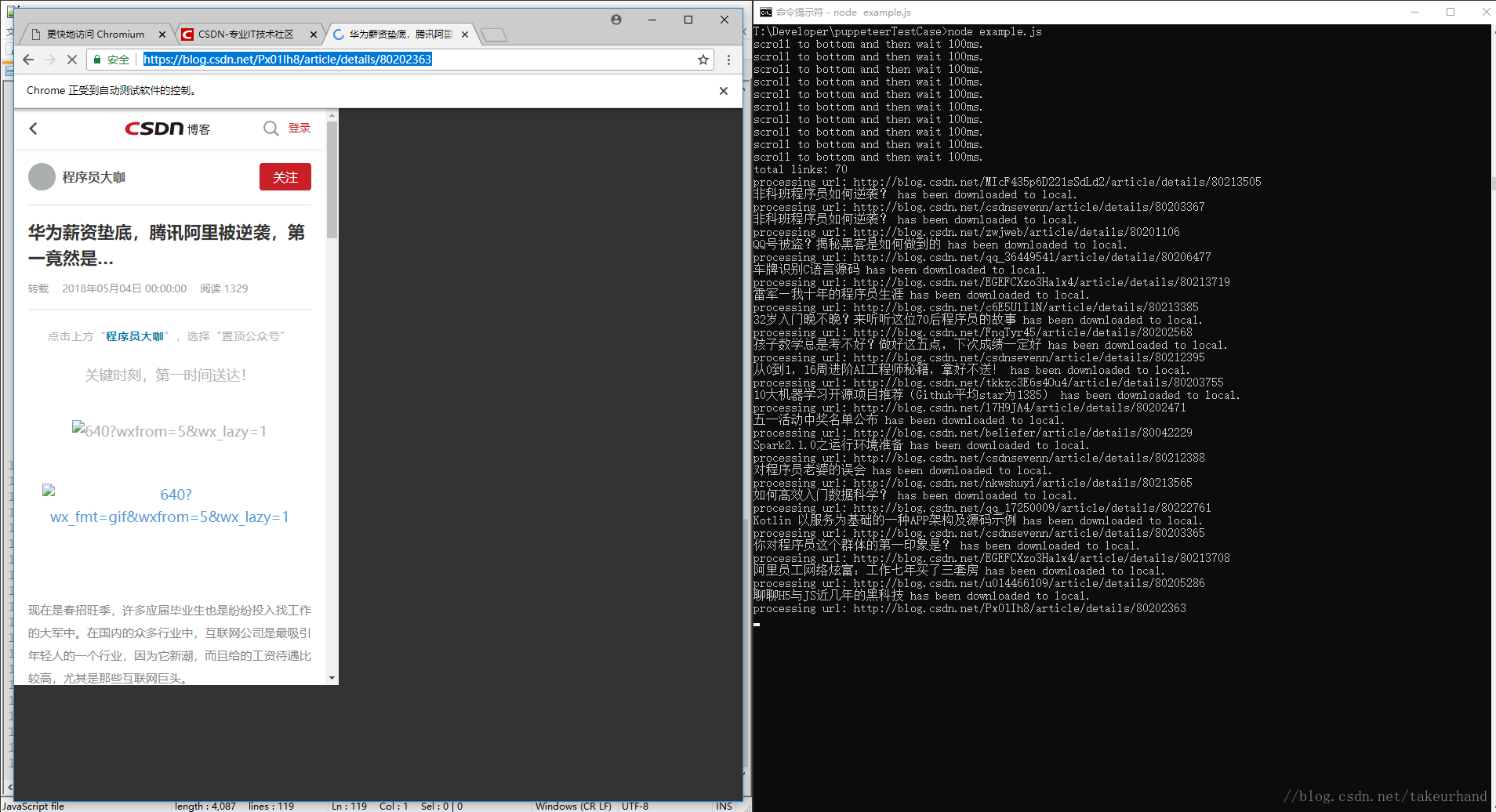Click the article title 华为薪资垫底
The image size is (1496, 812).
click(x=166, y=245)
